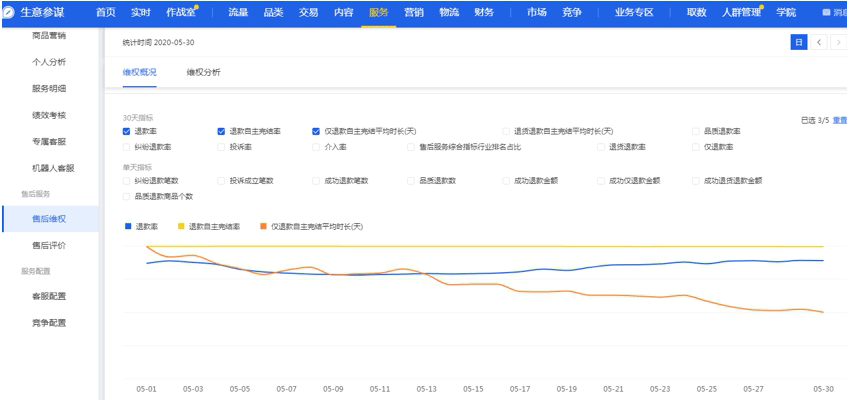Click the yellow 退款自主完结率 legend marker
Image resolution: width=847 pixels, height=411 pixels.
pos(180,226)
